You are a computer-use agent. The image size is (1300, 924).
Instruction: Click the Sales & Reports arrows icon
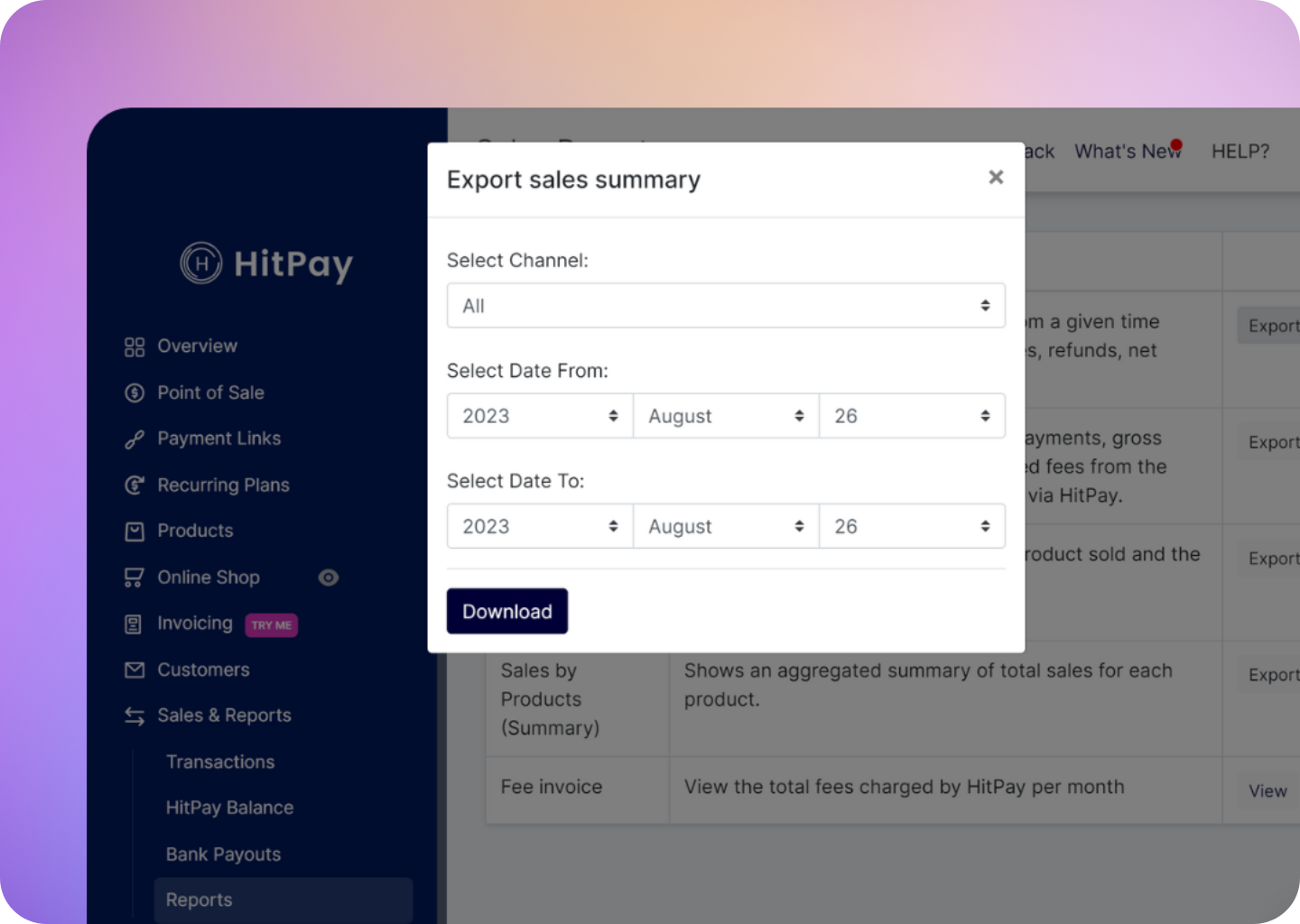(135, 716)
